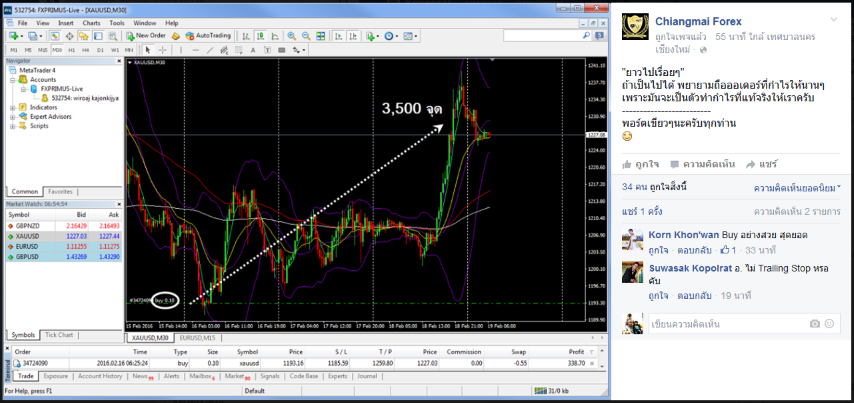Viewport: 854px width, 403px height.
Task: Switch to Candlesticks chart icon
Action: 261,36
